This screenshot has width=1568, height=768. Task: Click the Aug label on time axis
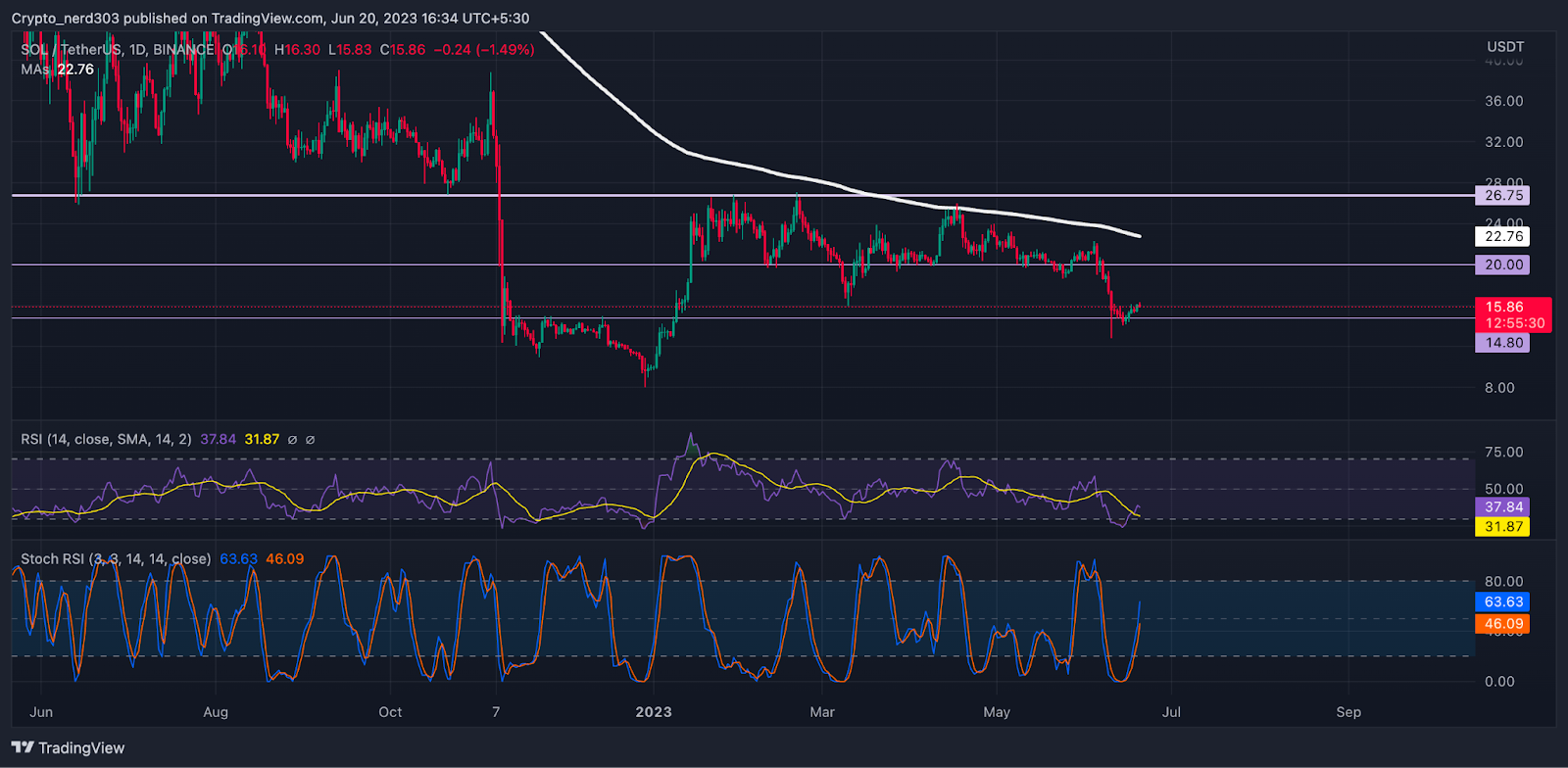(x=216, y=712)
